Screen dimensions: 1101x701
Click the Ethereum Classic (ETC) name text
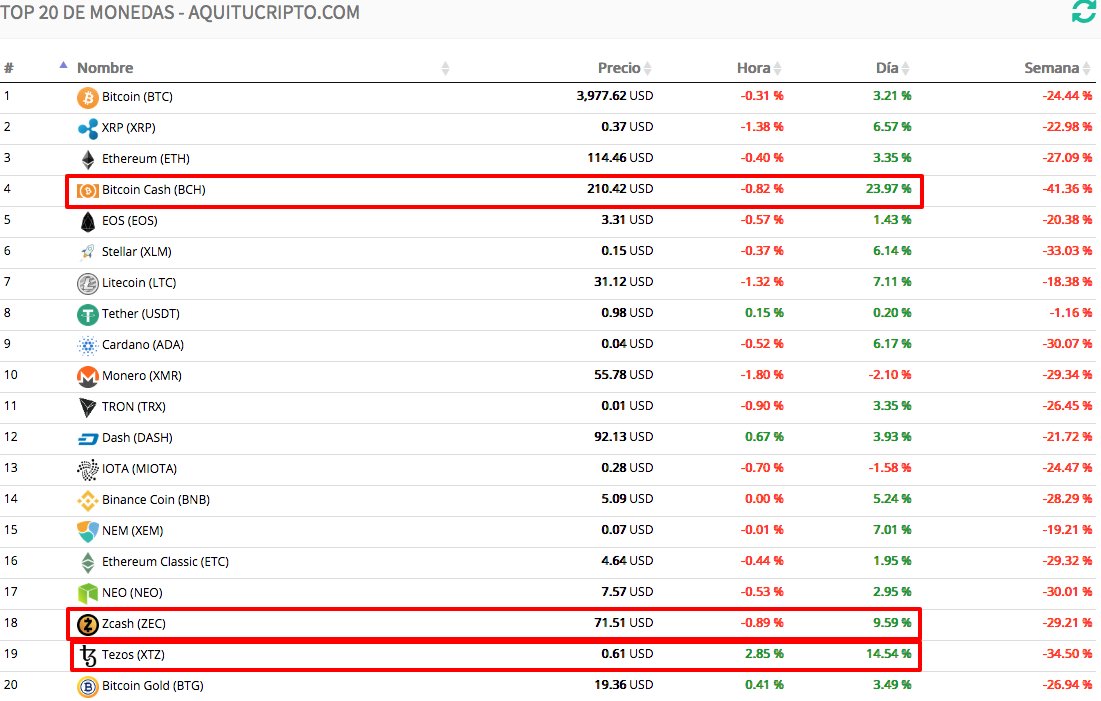[x=165, y=562]
